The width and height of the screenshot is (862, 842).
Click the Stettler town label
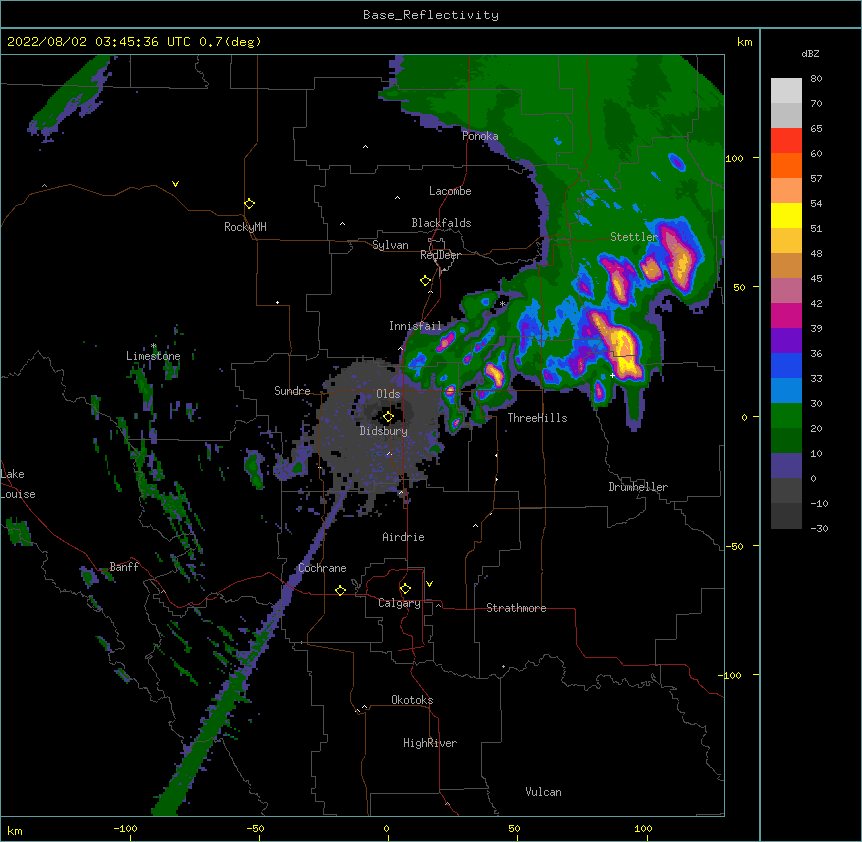[x=634, y=236]
